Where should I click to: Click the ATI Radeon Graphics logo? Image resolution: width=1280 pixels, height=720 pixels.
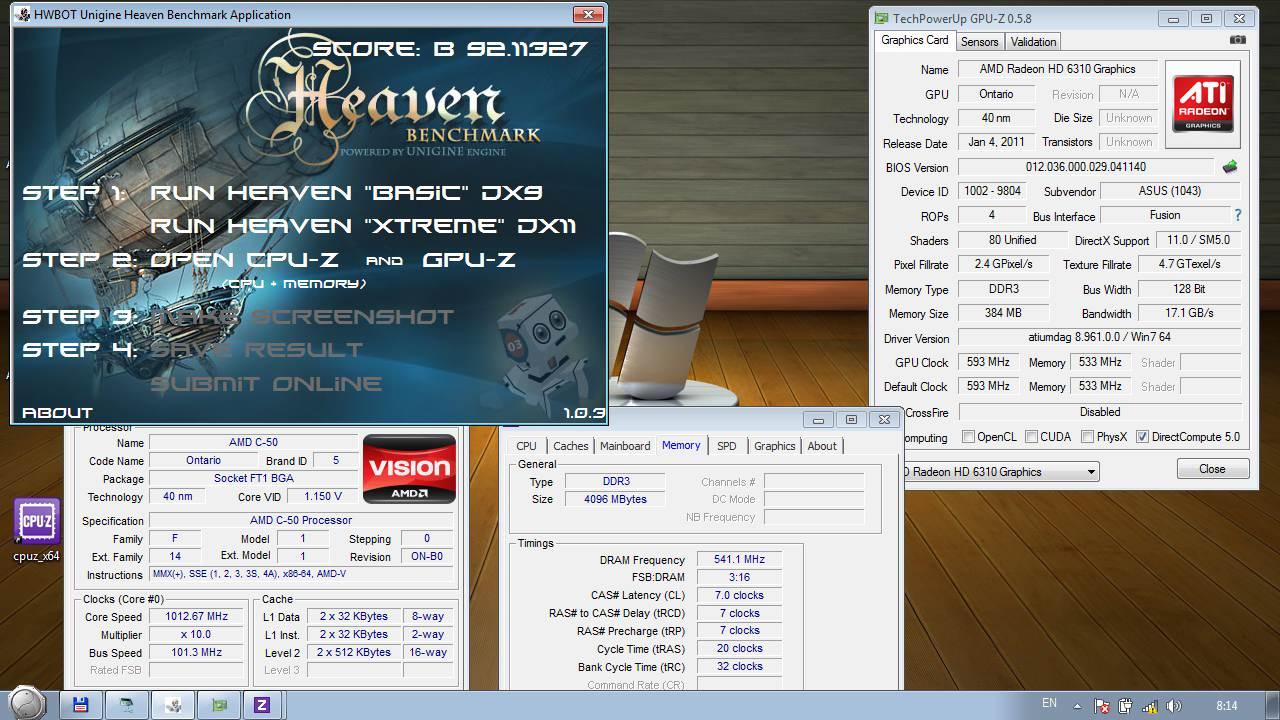pyautogui.click(x=1203, y=104)
